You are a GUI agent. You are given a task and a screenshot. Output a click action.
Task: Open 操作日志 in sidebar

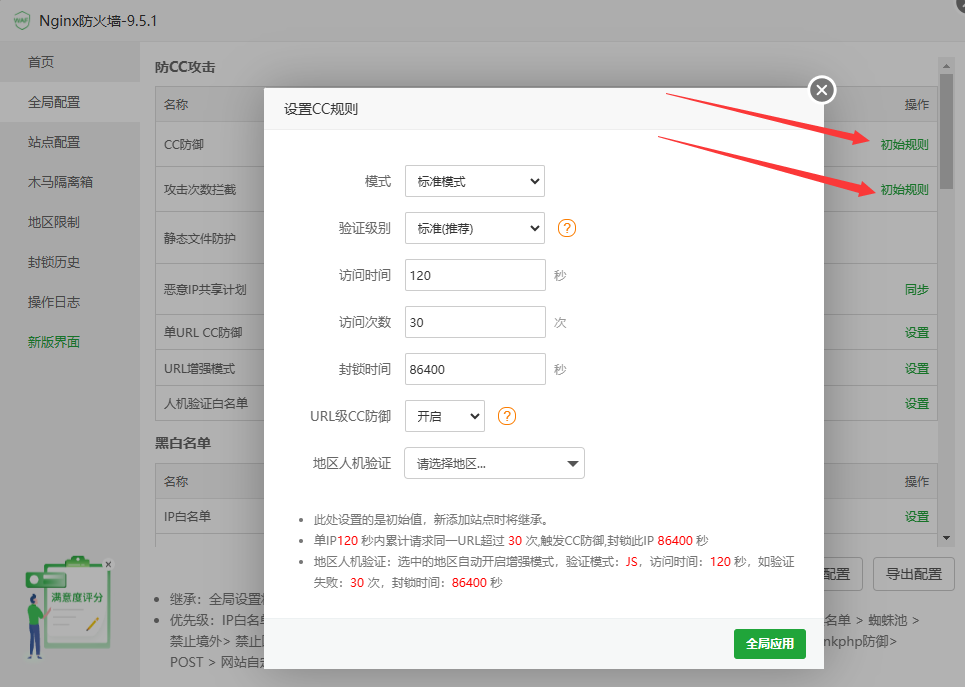point(54,302)
